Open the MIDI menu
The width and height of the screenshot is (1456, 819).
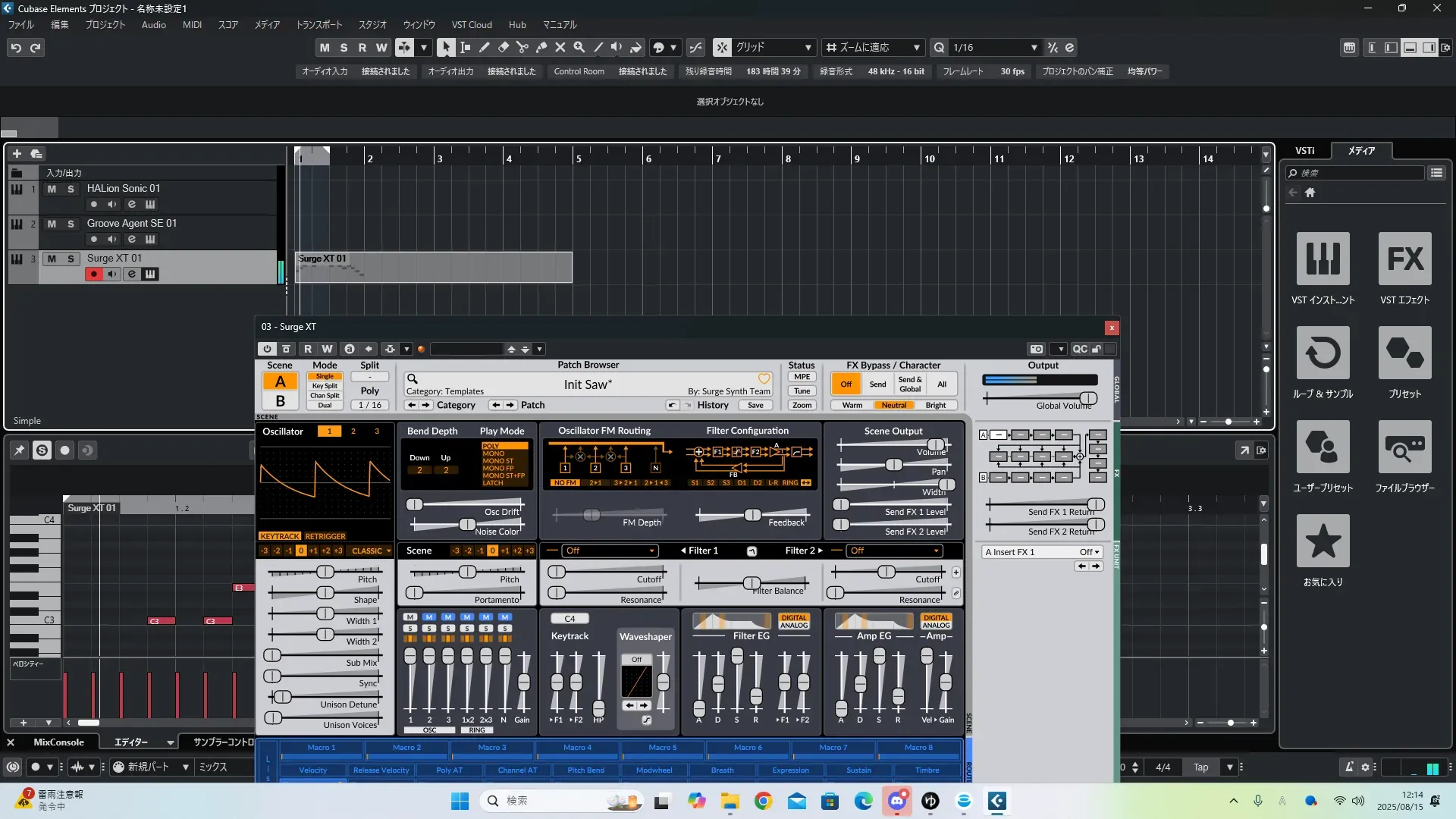pyautogui.click(x=192, y=25)
